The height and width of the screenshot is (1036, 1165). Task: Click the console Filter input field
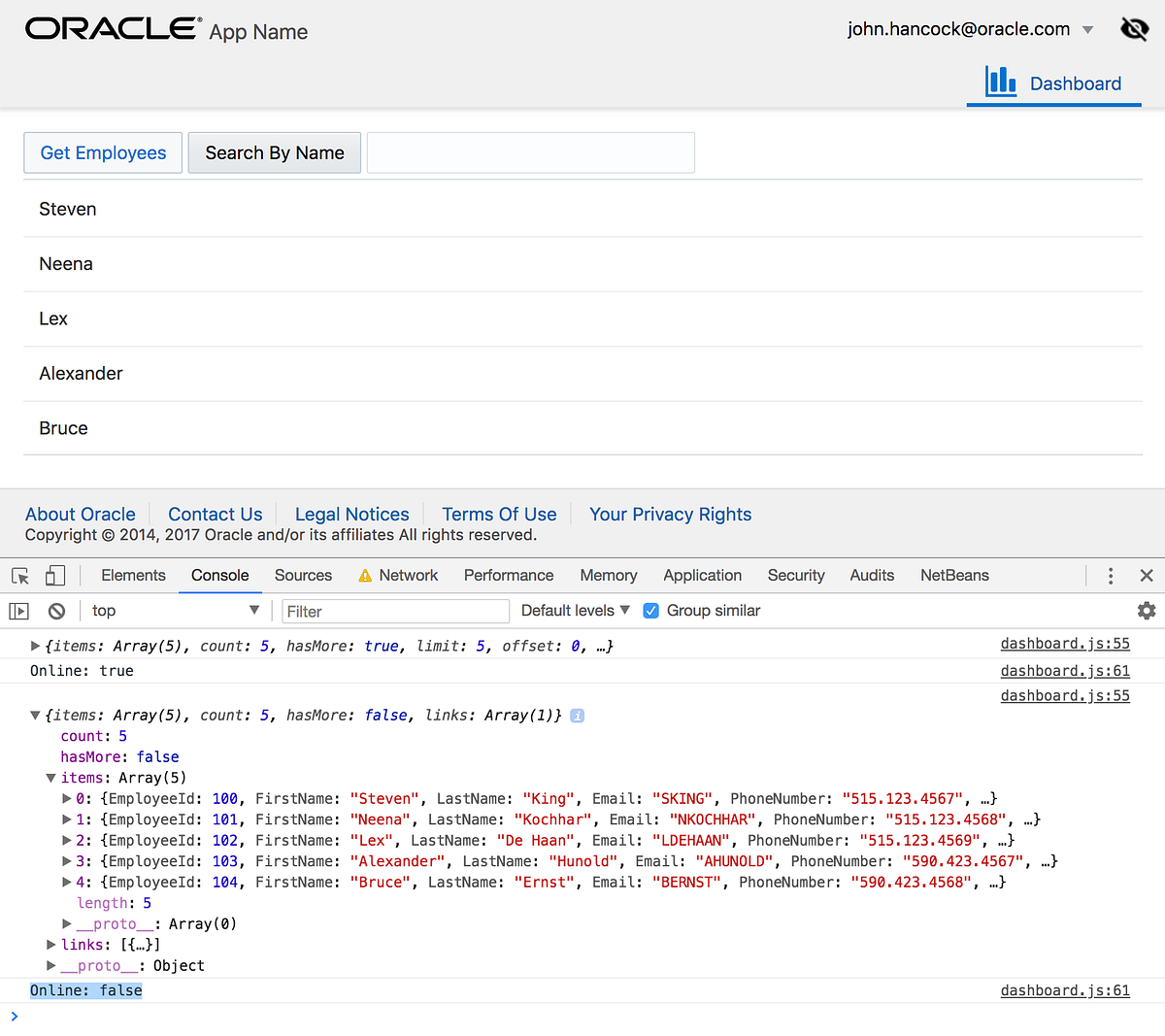(x=395, y=611)
